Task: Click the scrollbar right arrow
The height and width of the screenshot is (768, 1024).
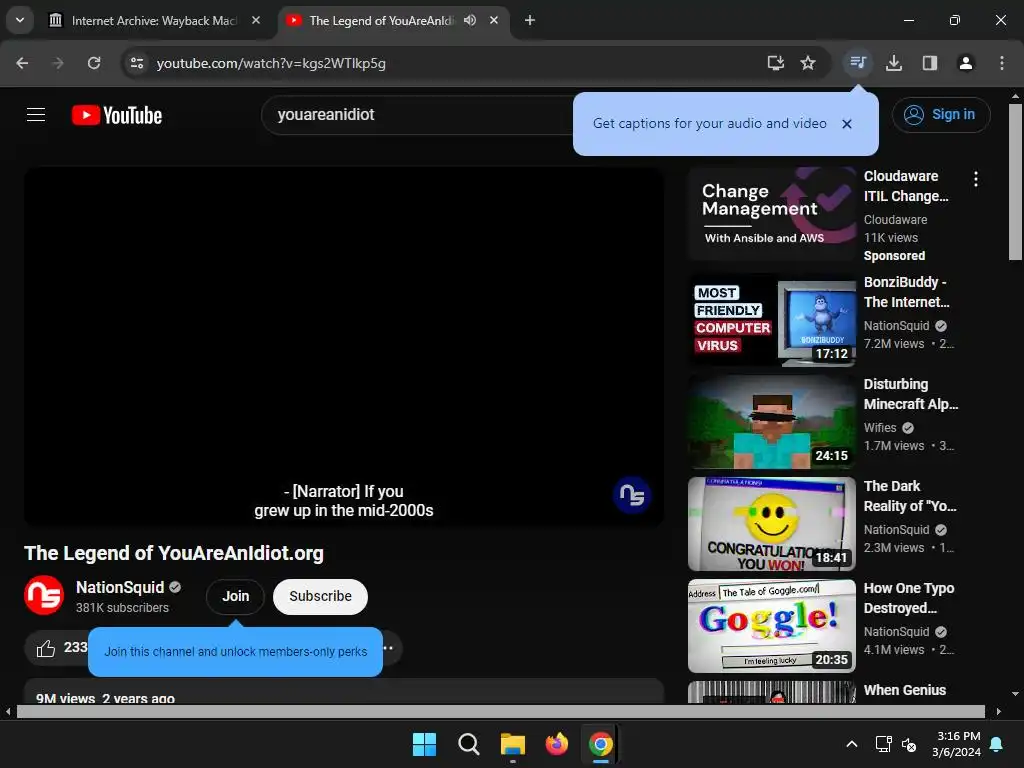Action: [x=999, y=711]
